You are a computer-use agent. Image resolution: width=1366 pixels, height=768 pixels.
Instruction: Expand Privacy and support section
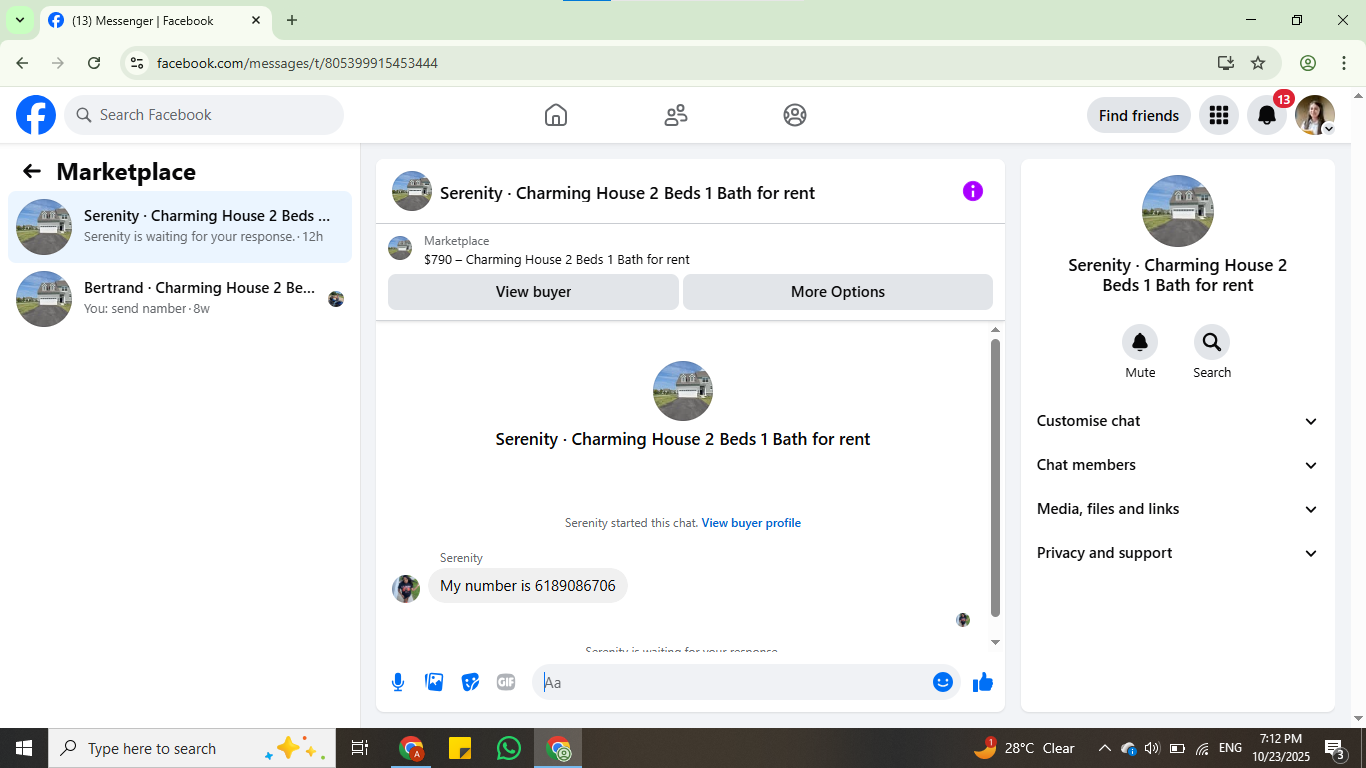(1178, 553)
